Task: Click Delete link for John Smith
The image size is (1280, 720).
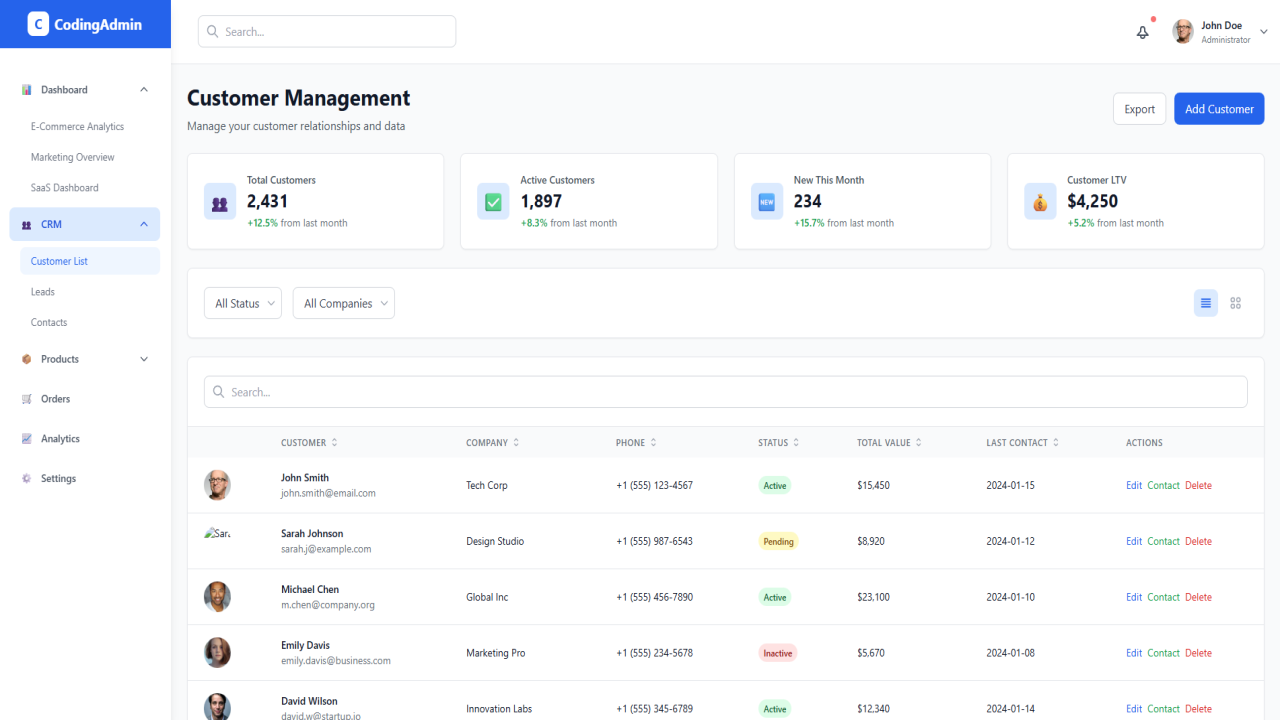Action: click(x=1198, y=485)
